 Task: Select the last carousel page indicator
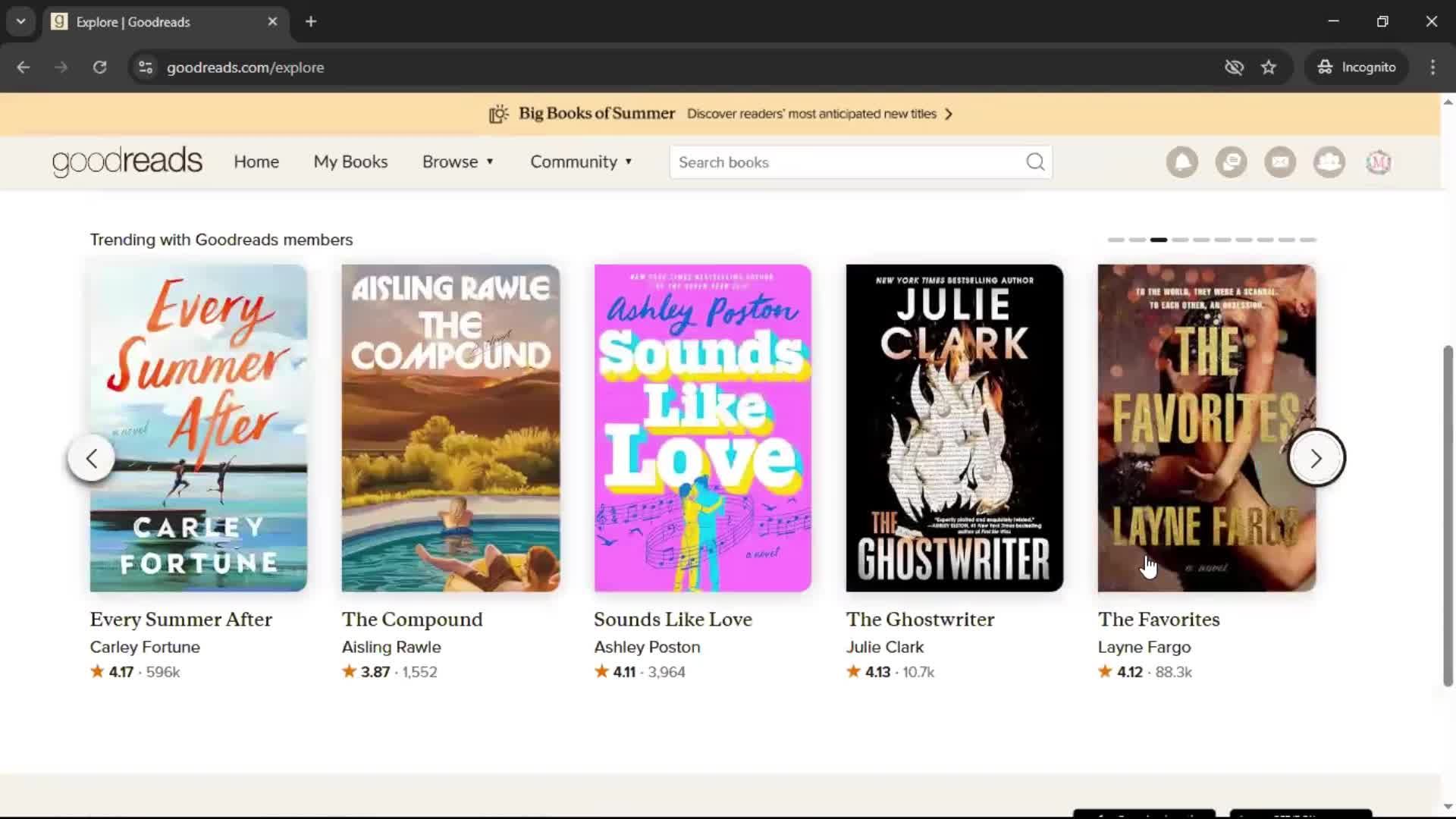1307,240
